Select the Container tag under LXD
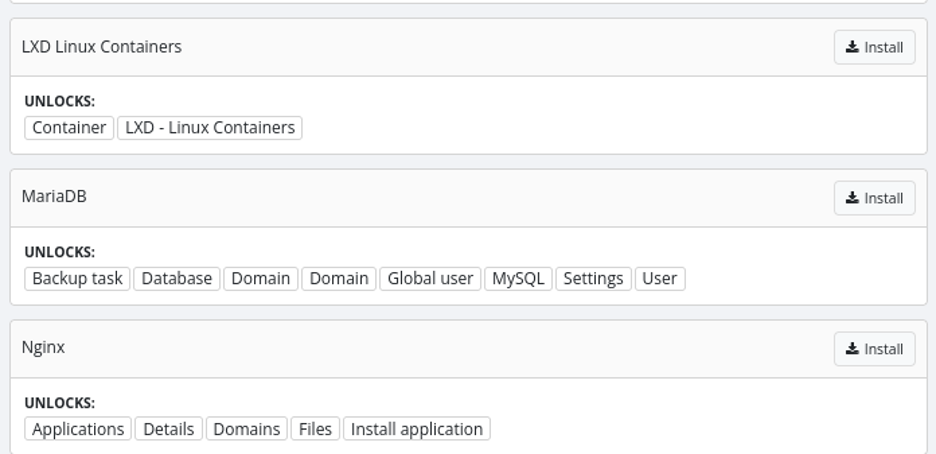This screenshot has height=454, width=936. tap(69, 128)
